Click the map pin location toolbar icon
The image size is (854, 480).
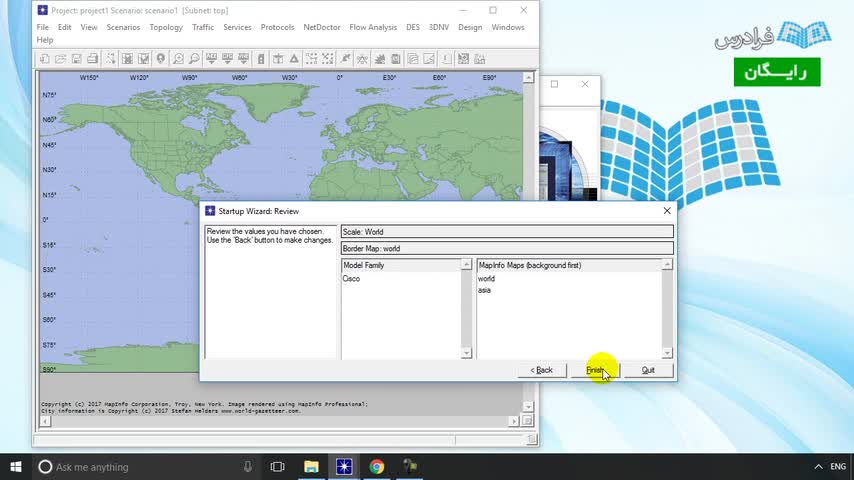161,59
